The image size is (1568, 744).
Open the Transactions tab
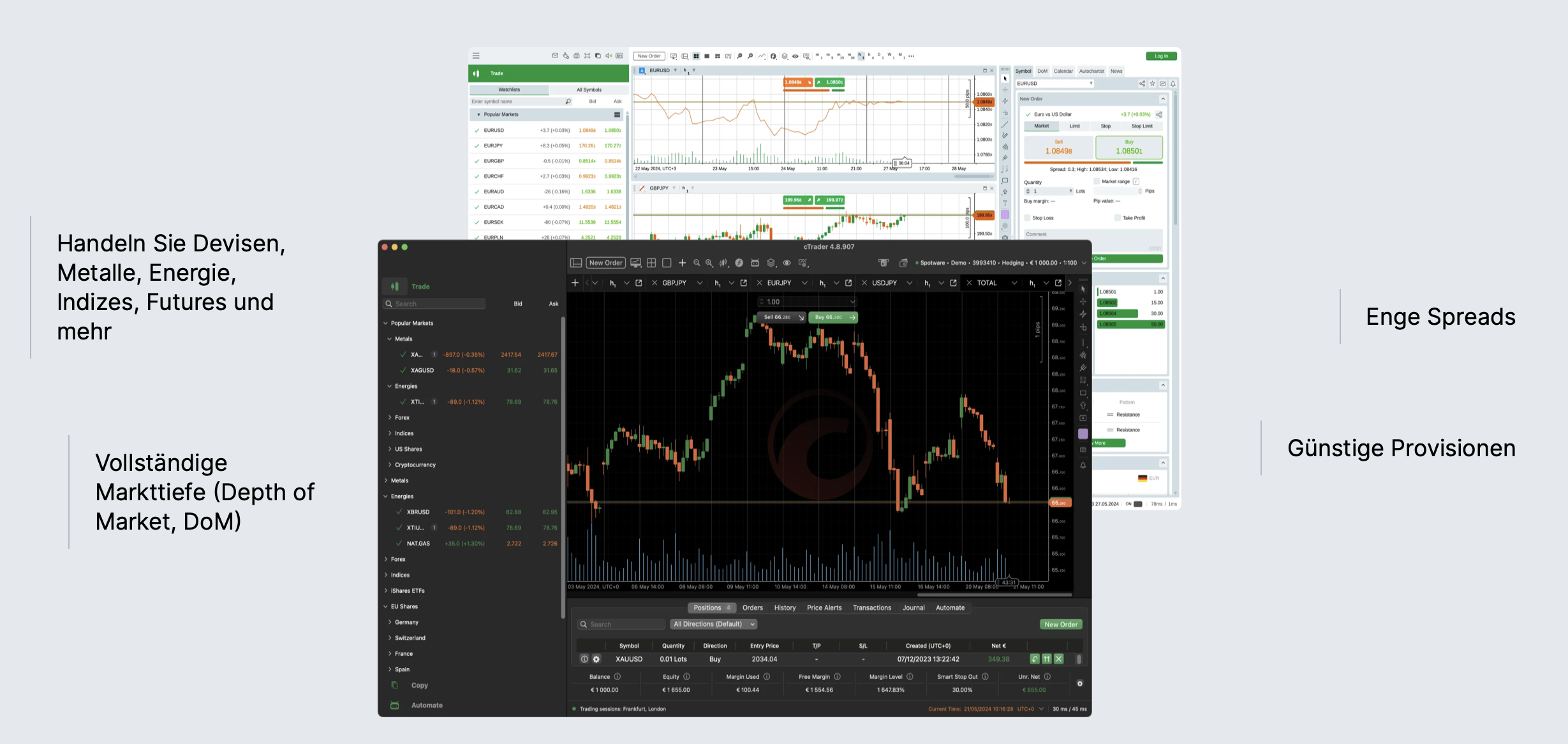(872, 608)
